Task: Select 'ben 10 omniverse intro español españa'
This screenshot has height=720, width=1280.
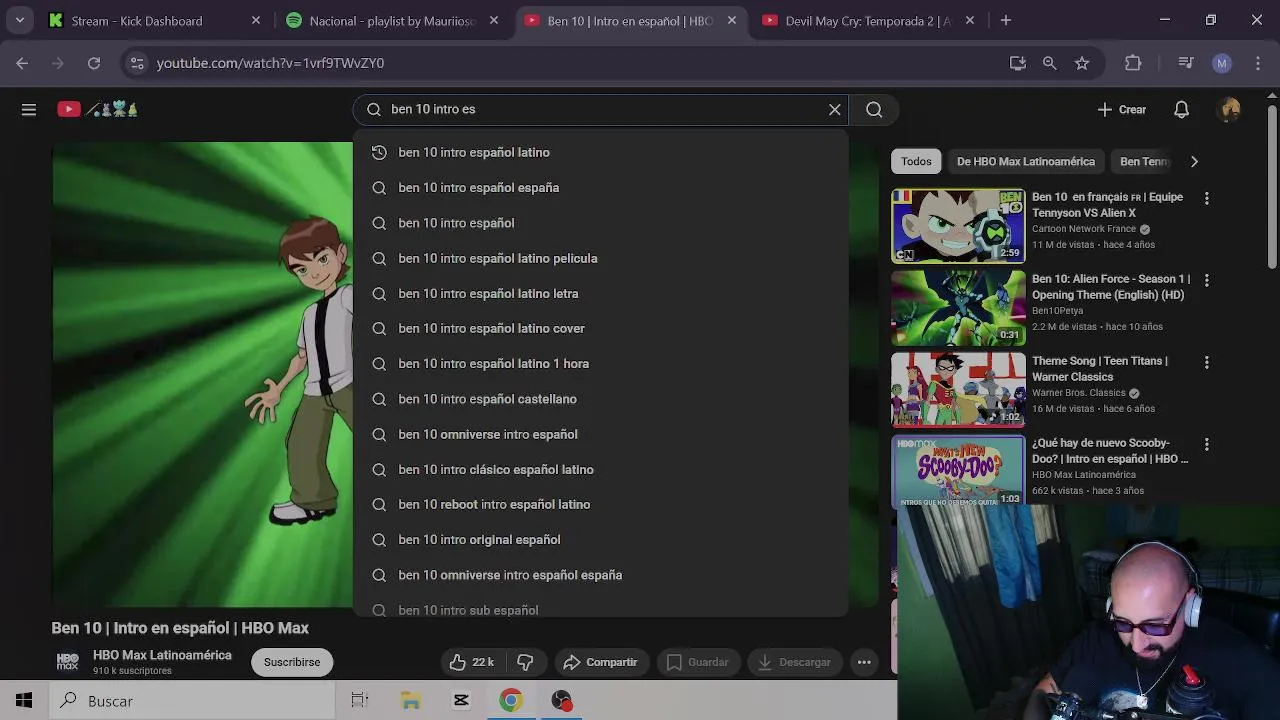Action: click(600, 575)
